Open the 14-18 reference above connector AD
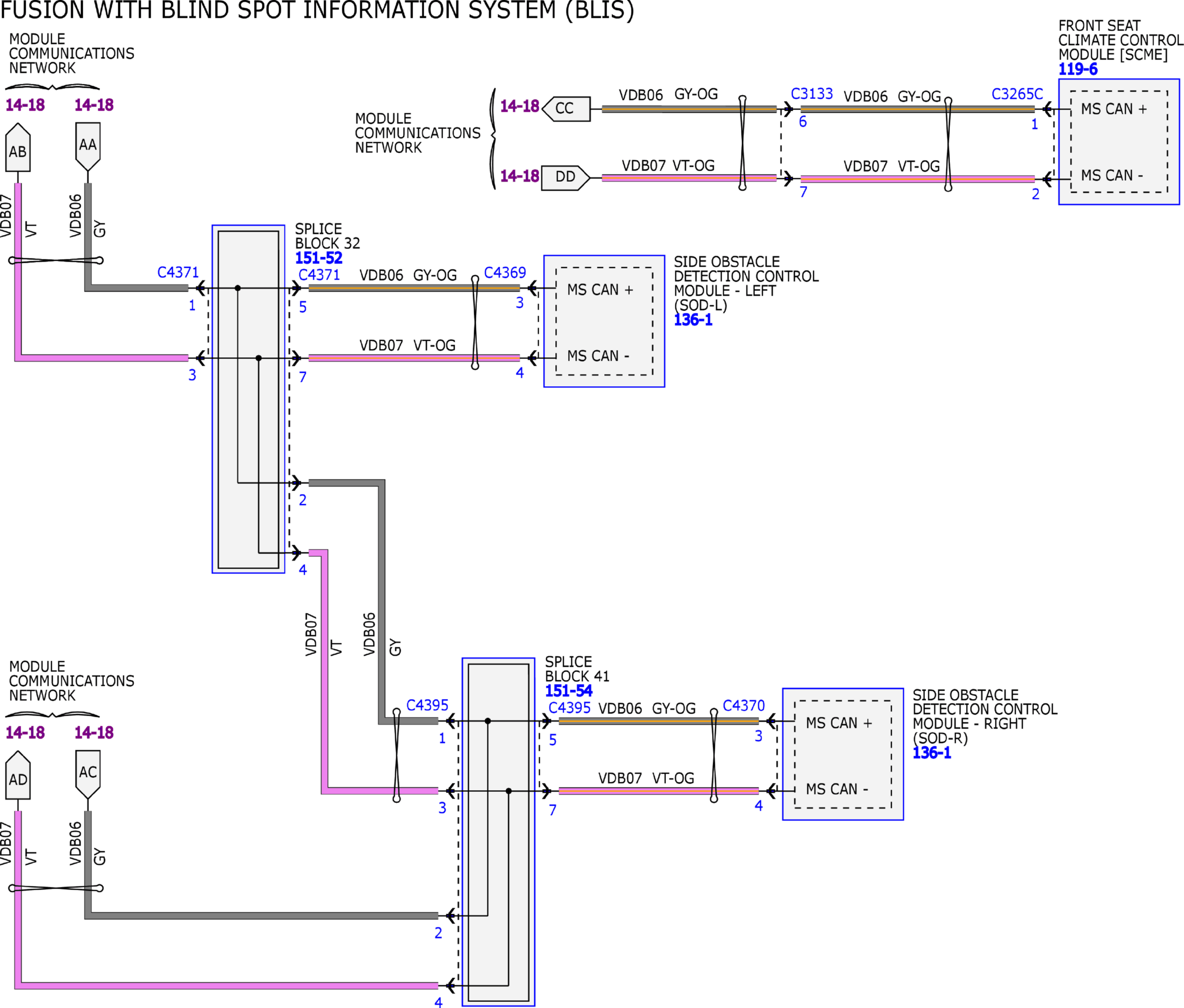 [25, 733]
